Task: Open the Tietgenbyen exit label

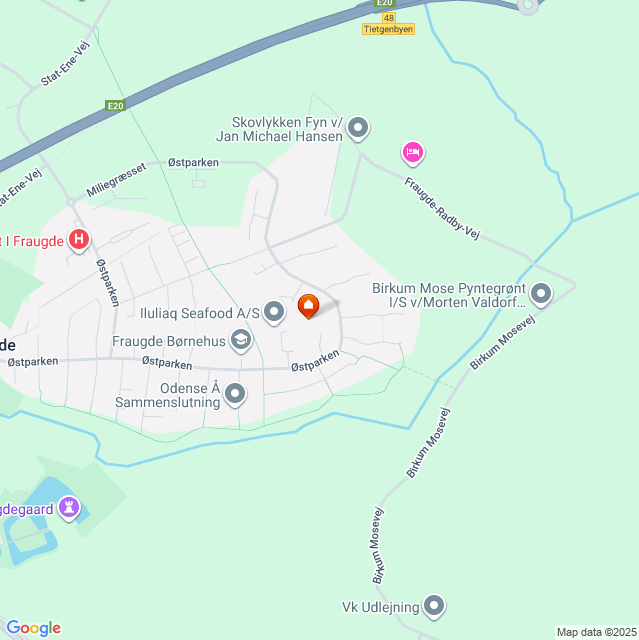Action: pos(388,29)
